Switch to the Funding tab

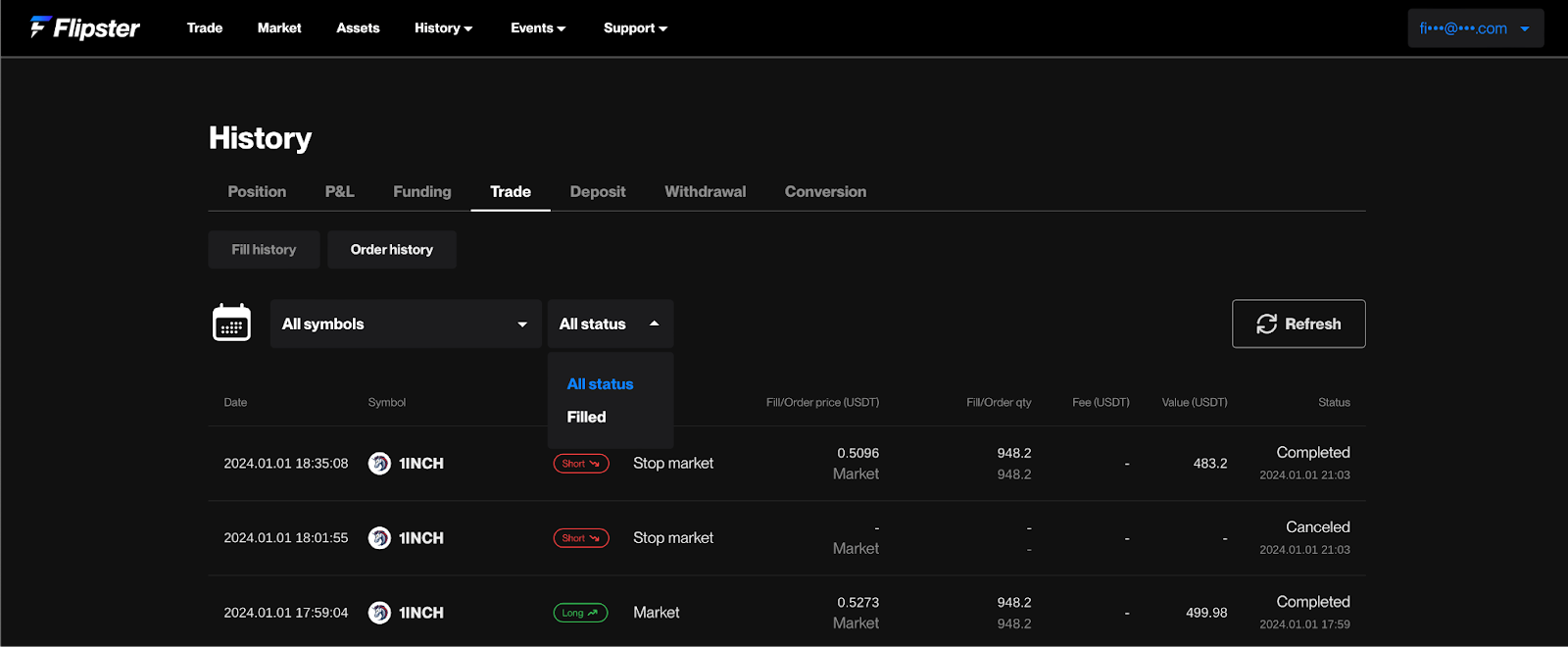tap(422, 191)
